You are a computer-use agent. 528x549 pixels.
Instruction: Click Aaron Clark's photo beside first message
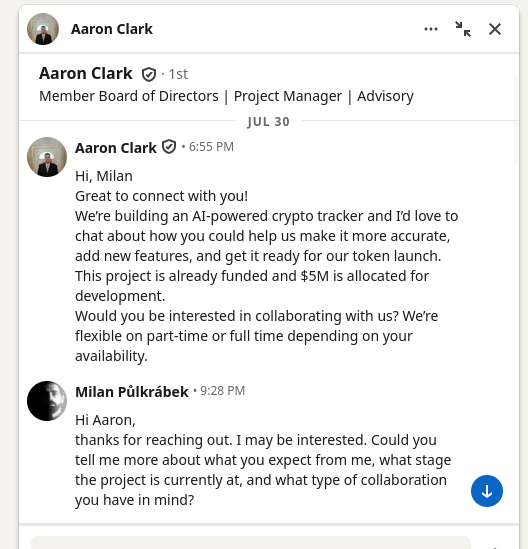(47, 157)
